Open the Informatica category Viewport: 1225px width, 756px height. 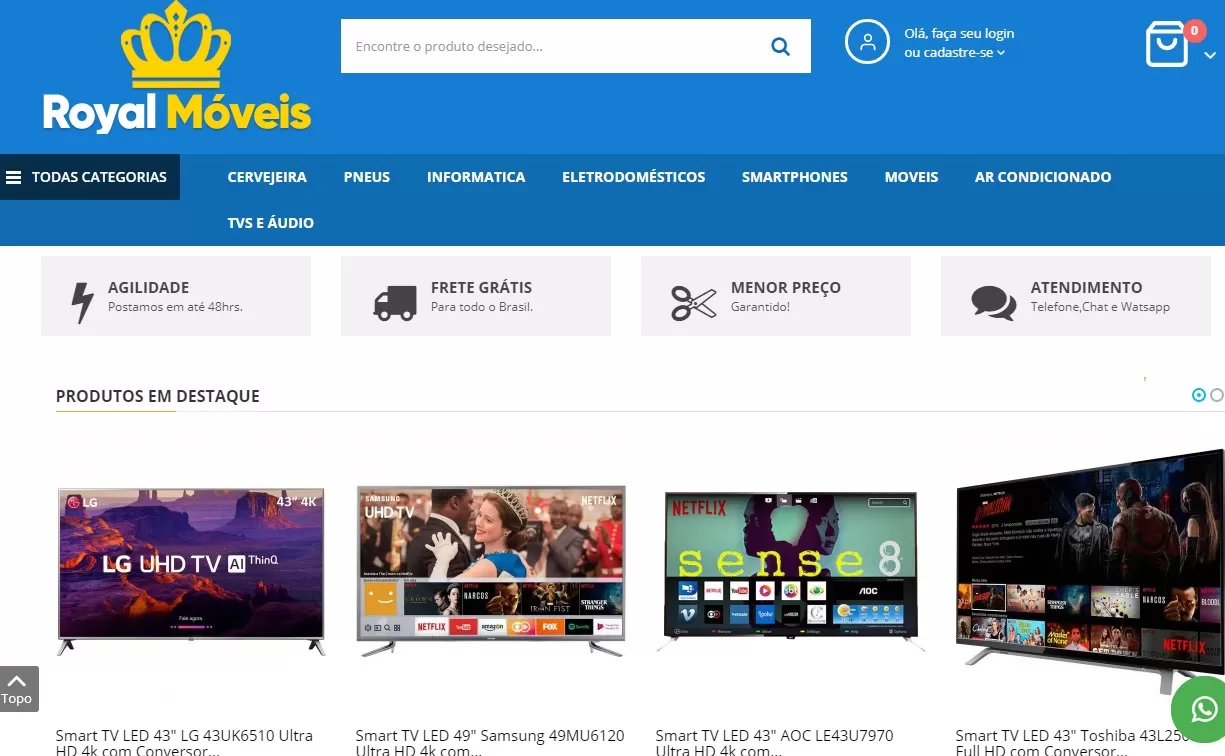pos(476,177)
